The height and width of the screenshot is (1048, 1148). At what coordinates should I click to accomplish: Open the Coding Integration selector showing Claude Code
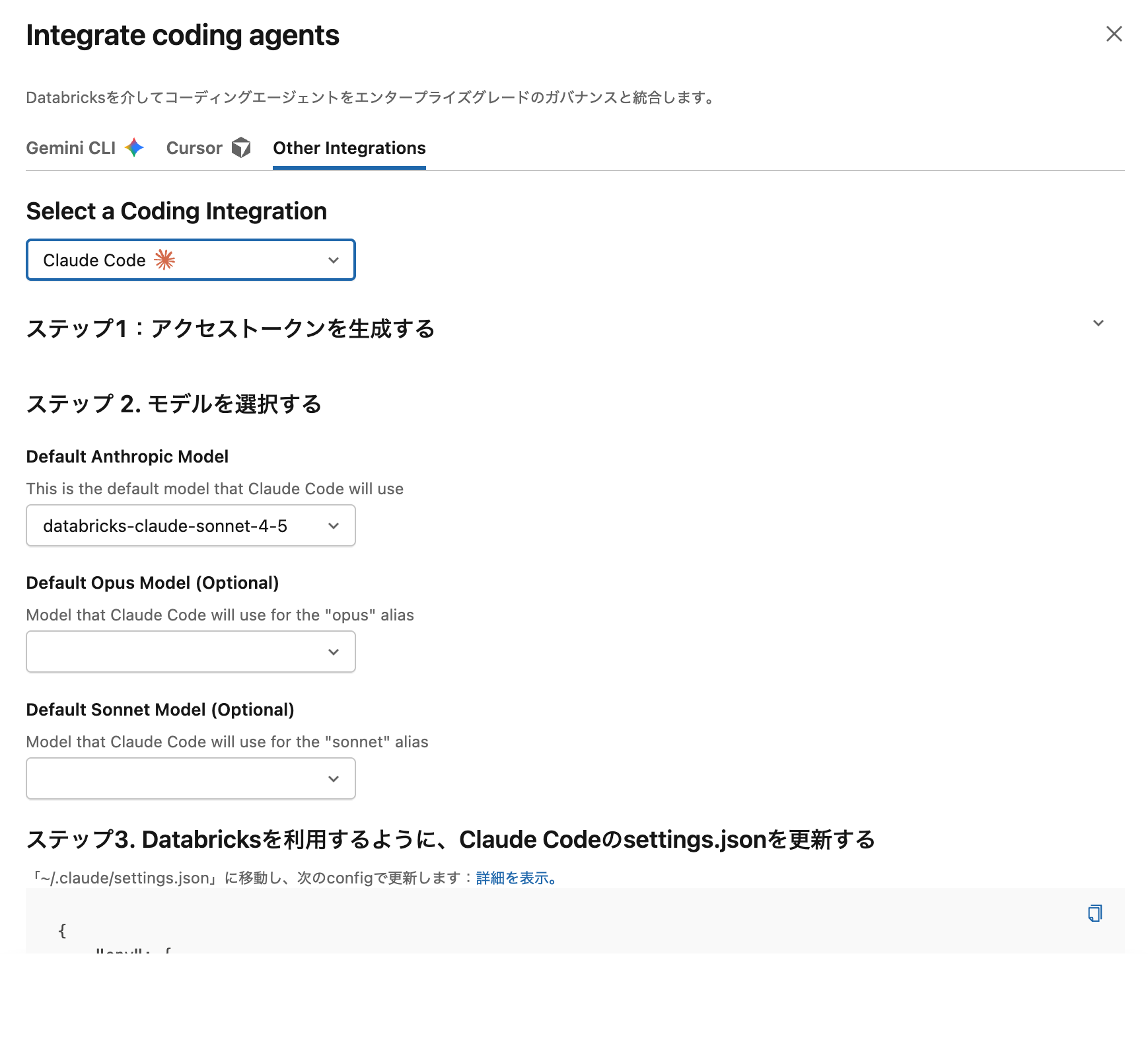pos(190,260)
